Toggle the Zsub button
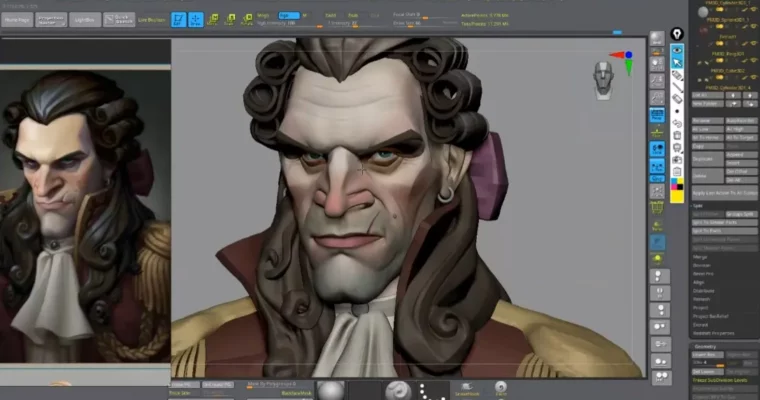The height and width of the screenshot is (400, 760). (x=353, y=16)
